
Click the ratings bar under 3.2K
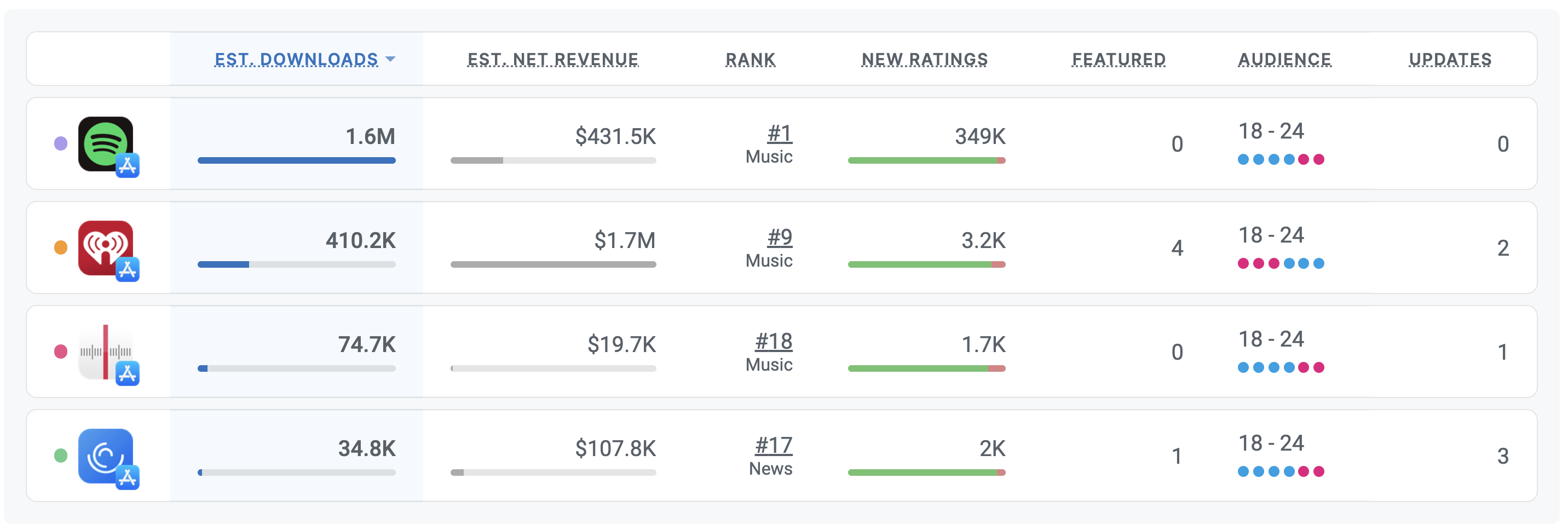point(926,264)
